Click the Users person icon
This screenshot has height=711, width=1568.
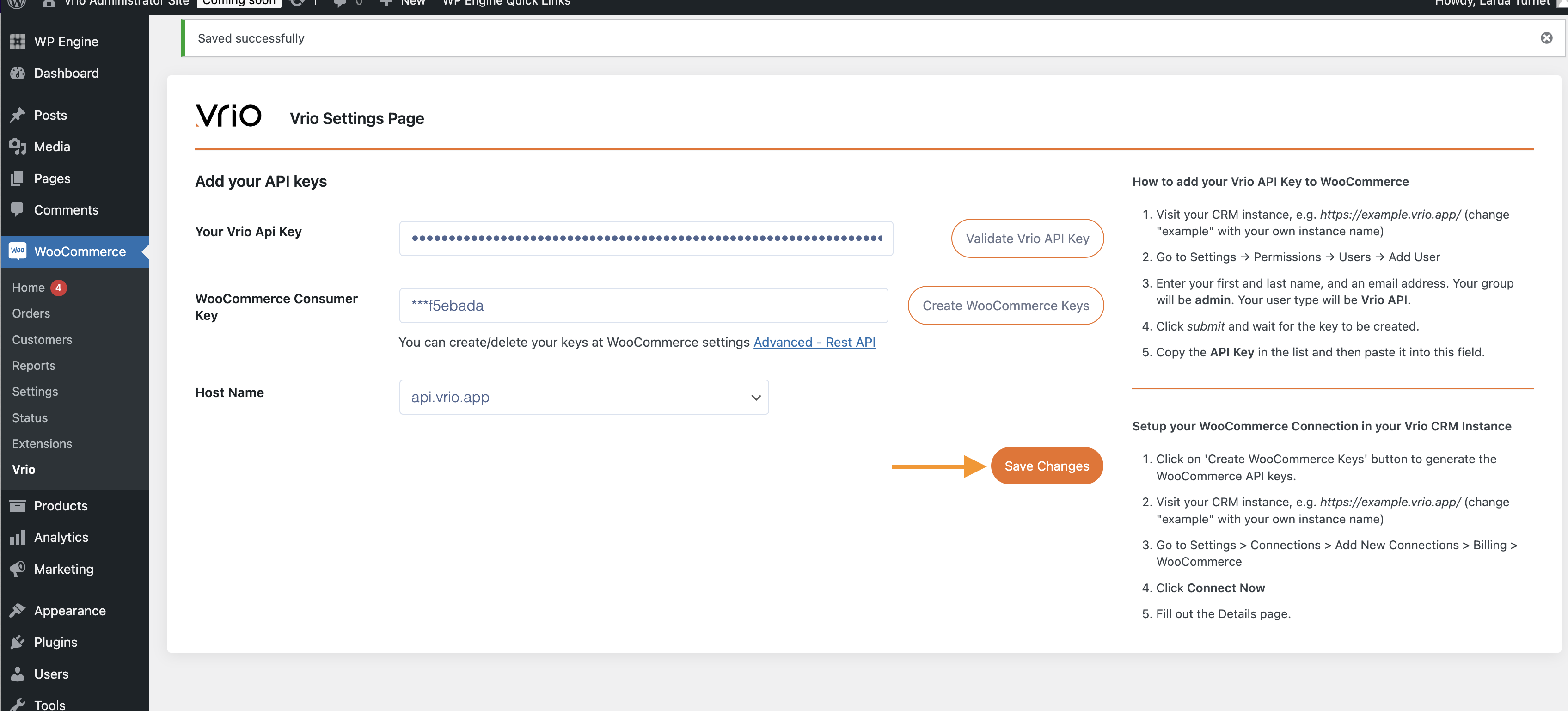(18, 674)
